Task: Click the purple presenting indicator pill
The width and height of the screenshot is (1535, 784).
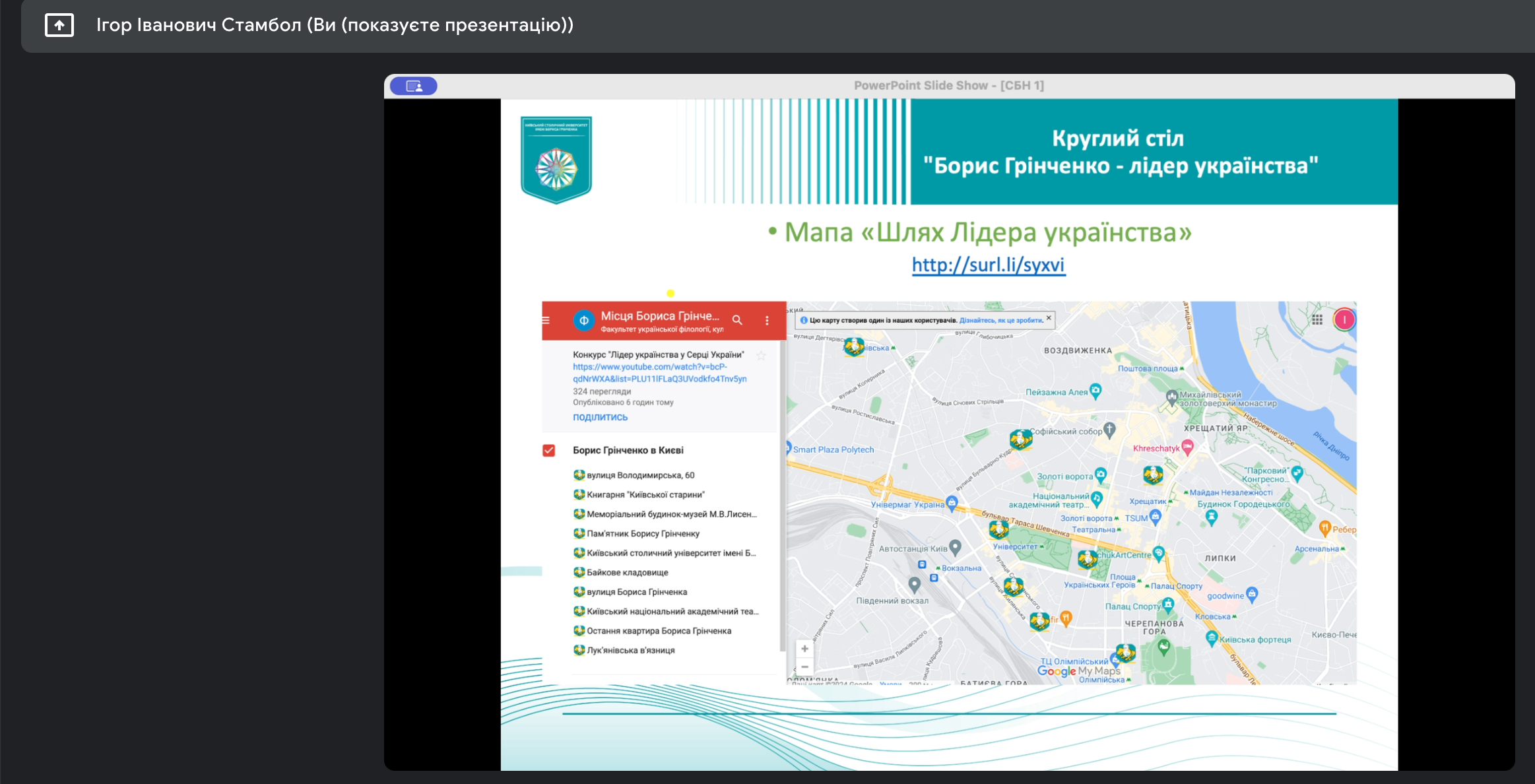Action: pos(414,86)
